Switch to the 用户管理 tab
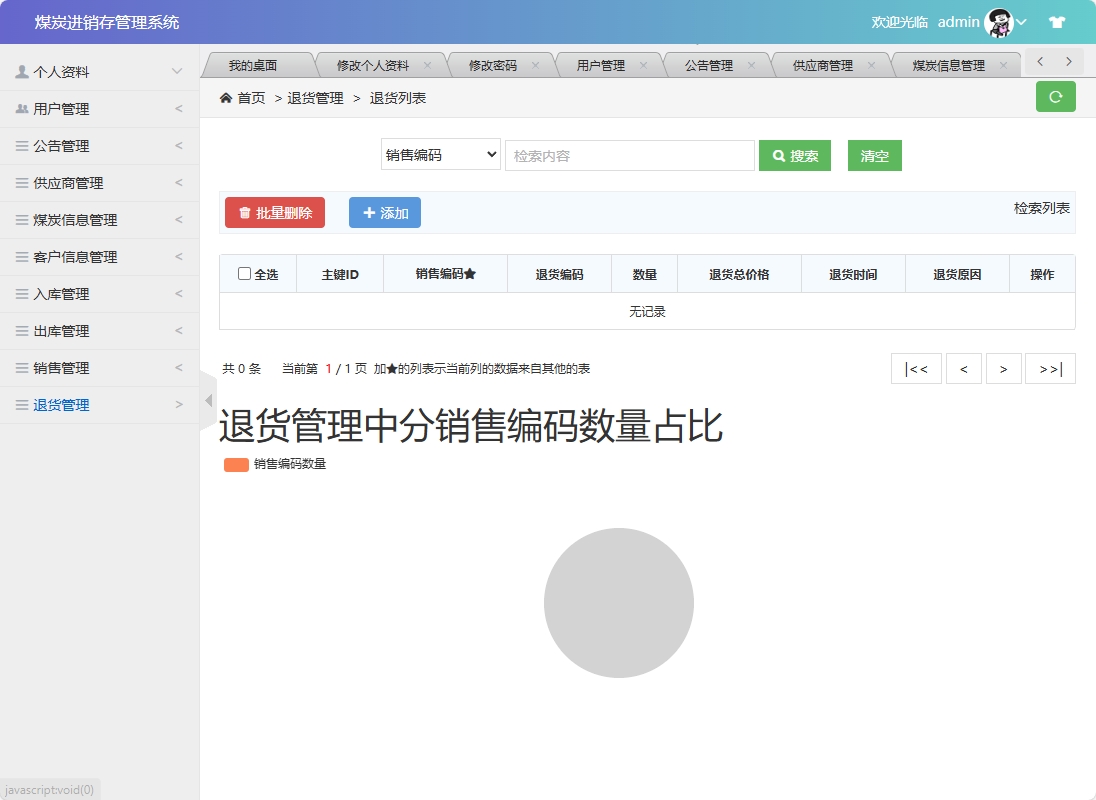This screenshot has height=800, width=1096. [x=601, y=62]
